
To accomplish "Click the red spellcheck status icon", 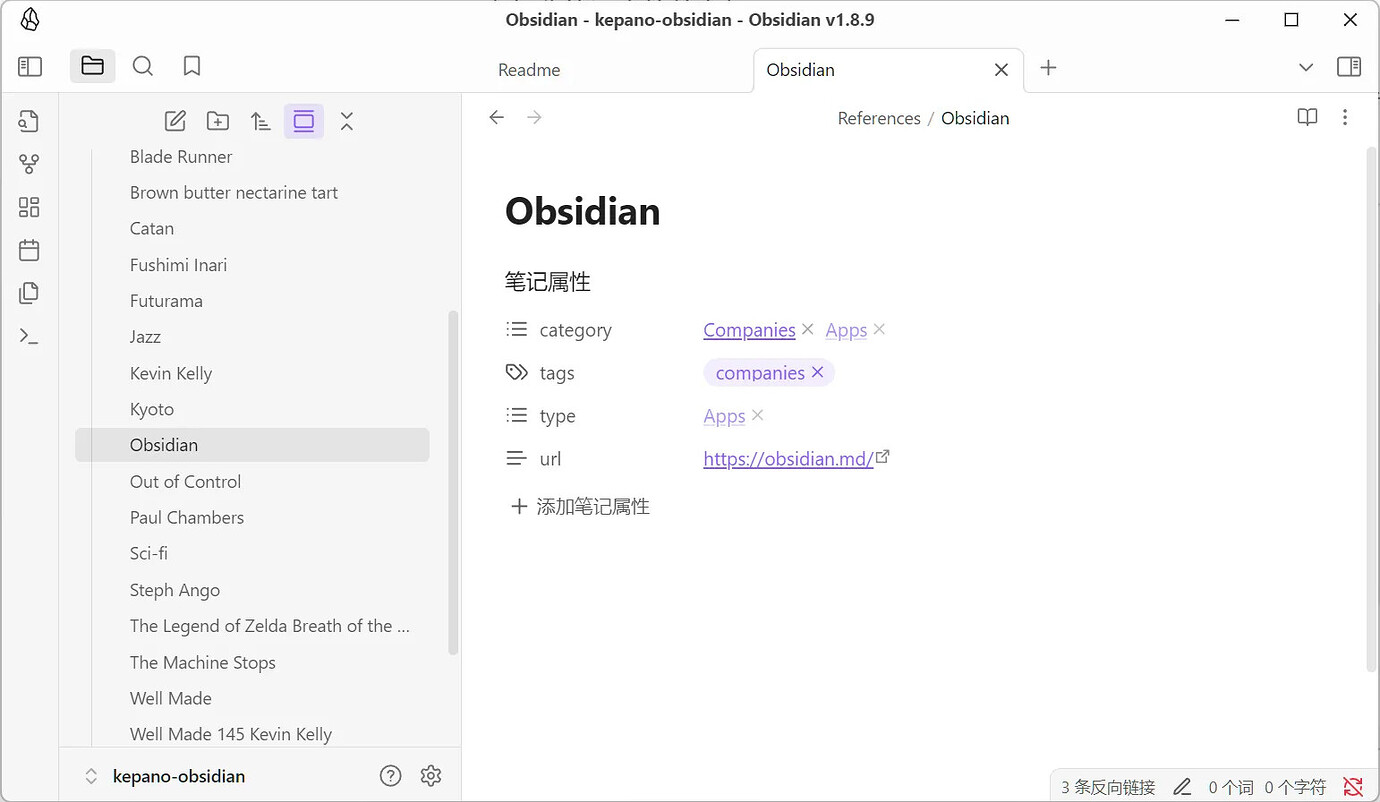I will (x=1353, y=786).
